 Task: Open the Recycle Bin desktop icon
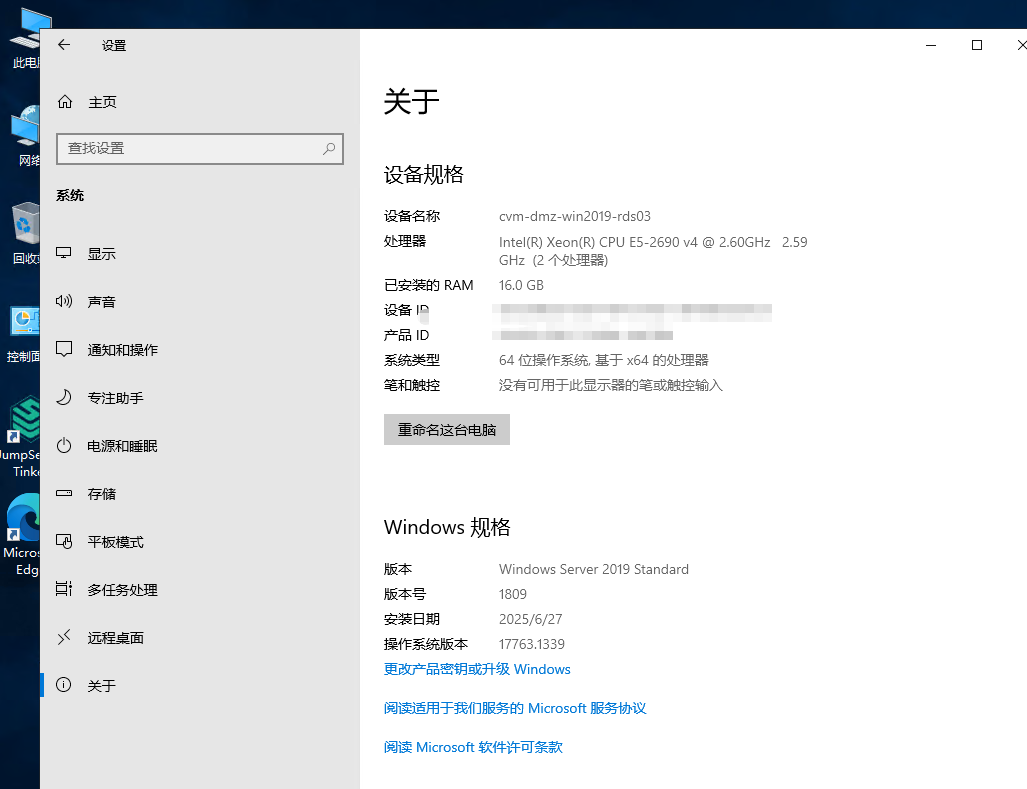click(24, 234)
